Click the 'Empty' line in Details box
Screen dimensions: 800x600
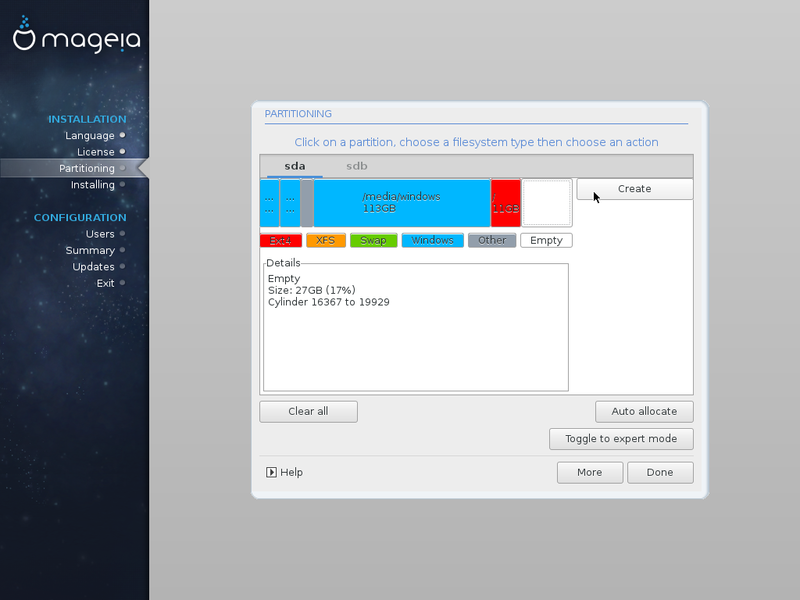[284, 279]
